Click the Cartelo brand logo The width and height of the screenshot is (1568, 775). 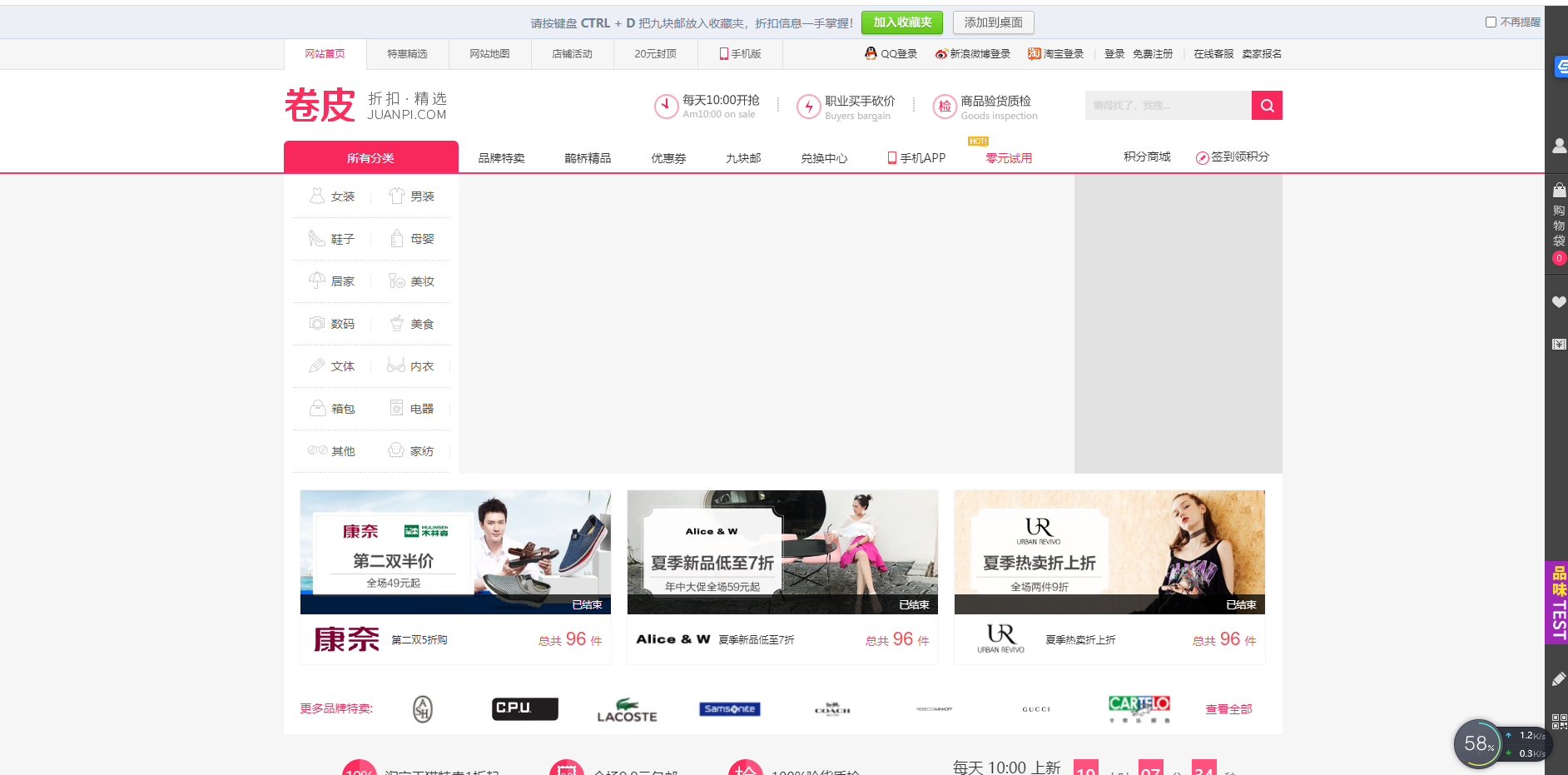click(1139, 709)
